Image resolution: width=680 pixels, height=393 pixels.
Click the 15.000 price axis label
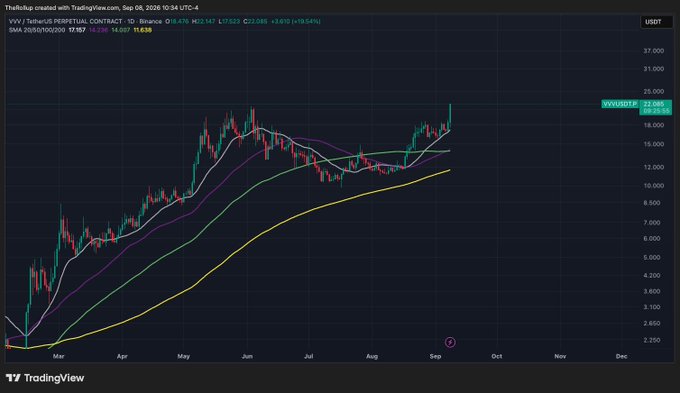[654, 144]
